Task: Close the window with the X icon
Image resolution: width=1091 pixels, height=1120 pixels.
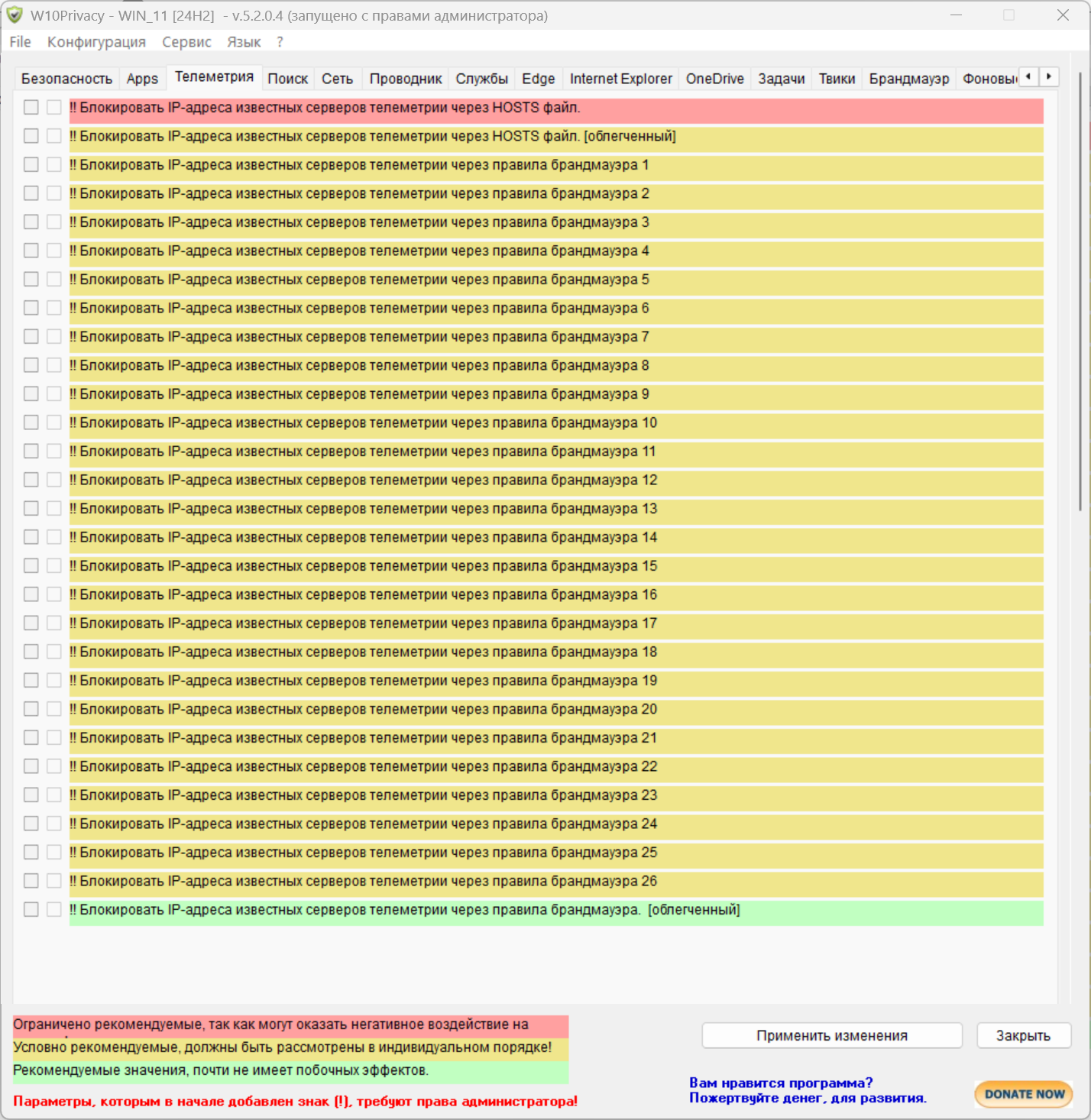Action: pyautogui.click(x=1062, y=15)
